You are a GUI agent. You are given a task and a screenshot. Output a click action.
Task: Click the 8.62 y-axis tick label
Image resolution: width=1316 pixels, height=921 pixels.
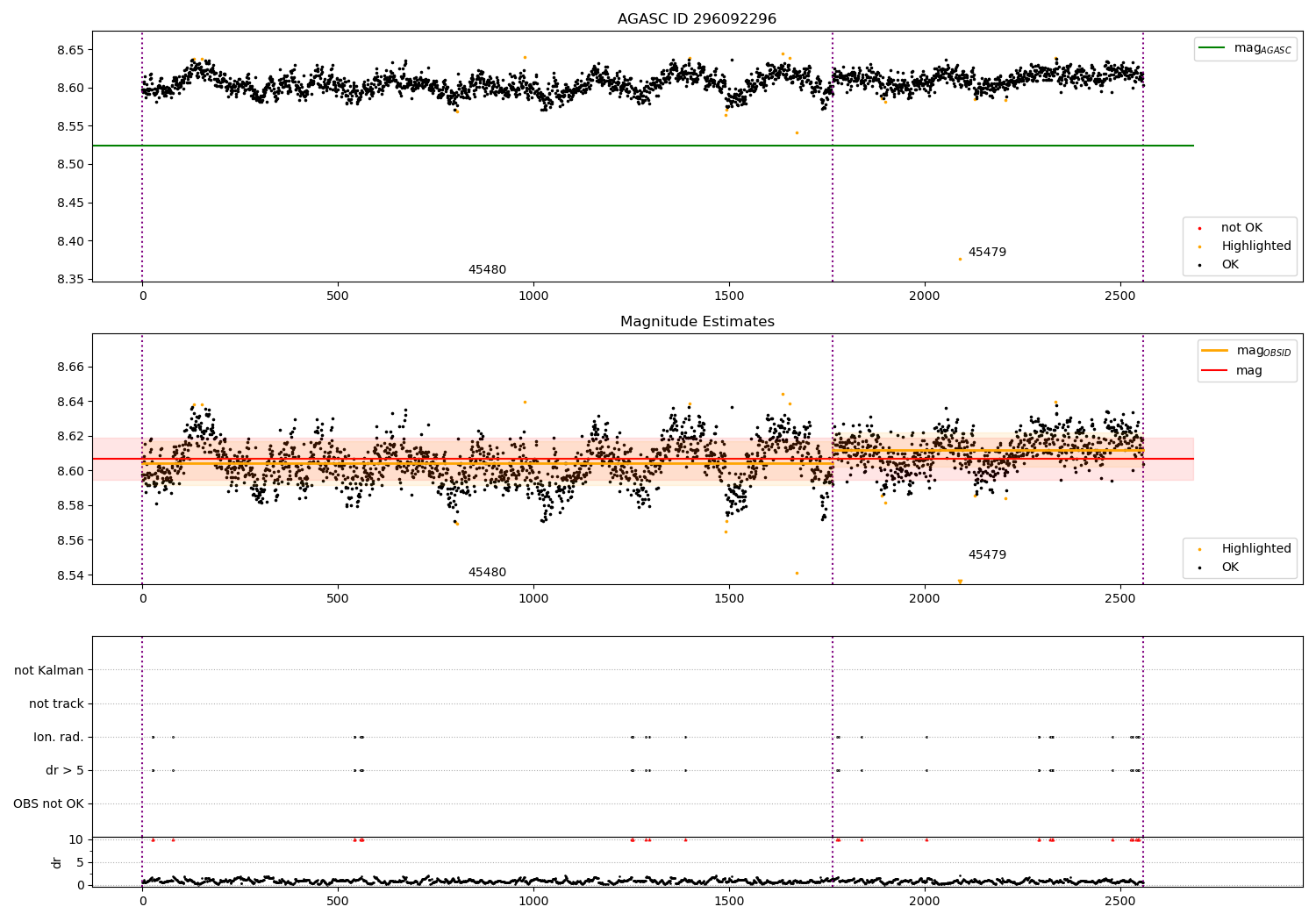coord(69,437)
